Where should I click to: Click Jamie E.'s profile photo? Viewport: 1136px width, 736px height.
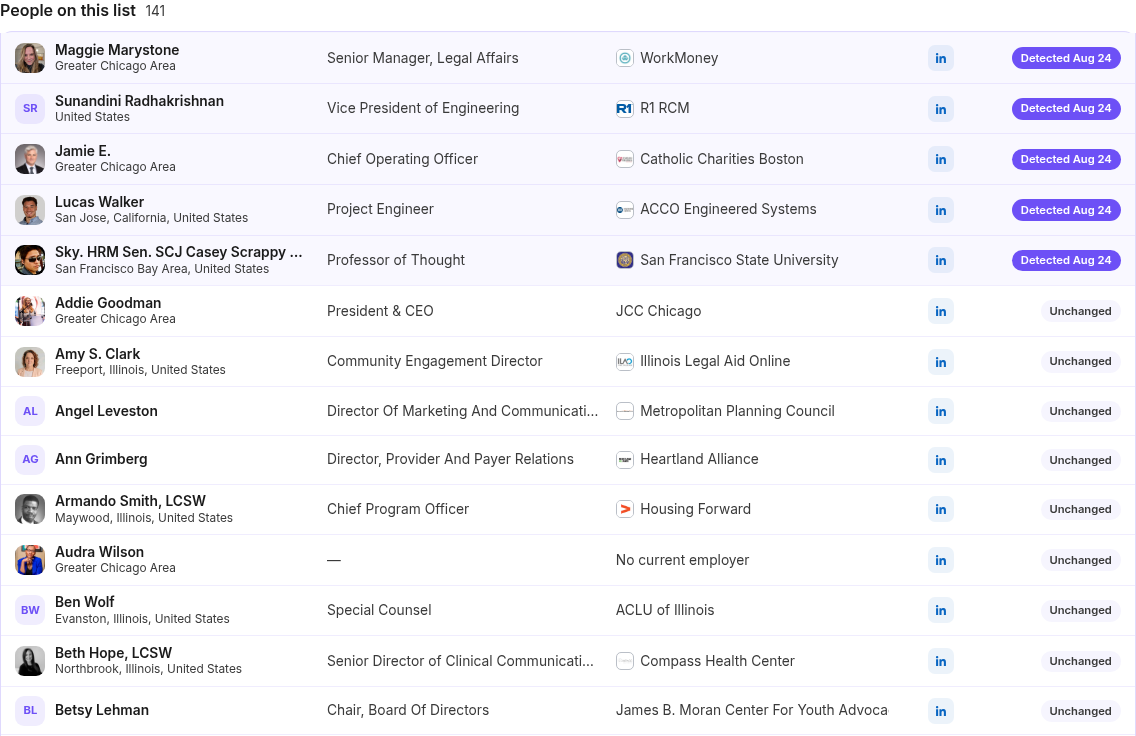(x=30, y=159)
